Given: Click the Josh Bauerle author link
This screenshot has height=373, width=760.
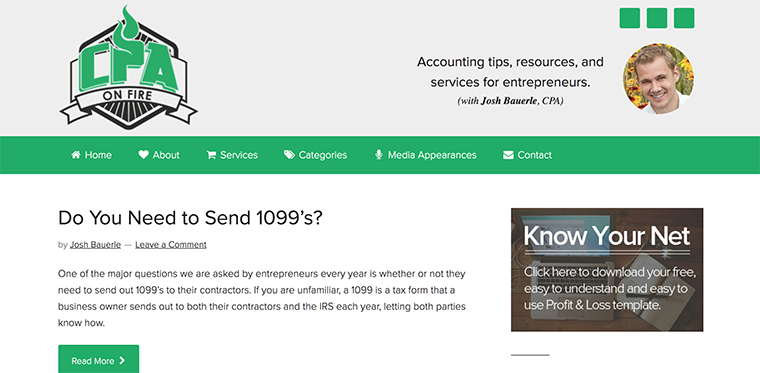Looking at the screenshot, I should 95,245.
